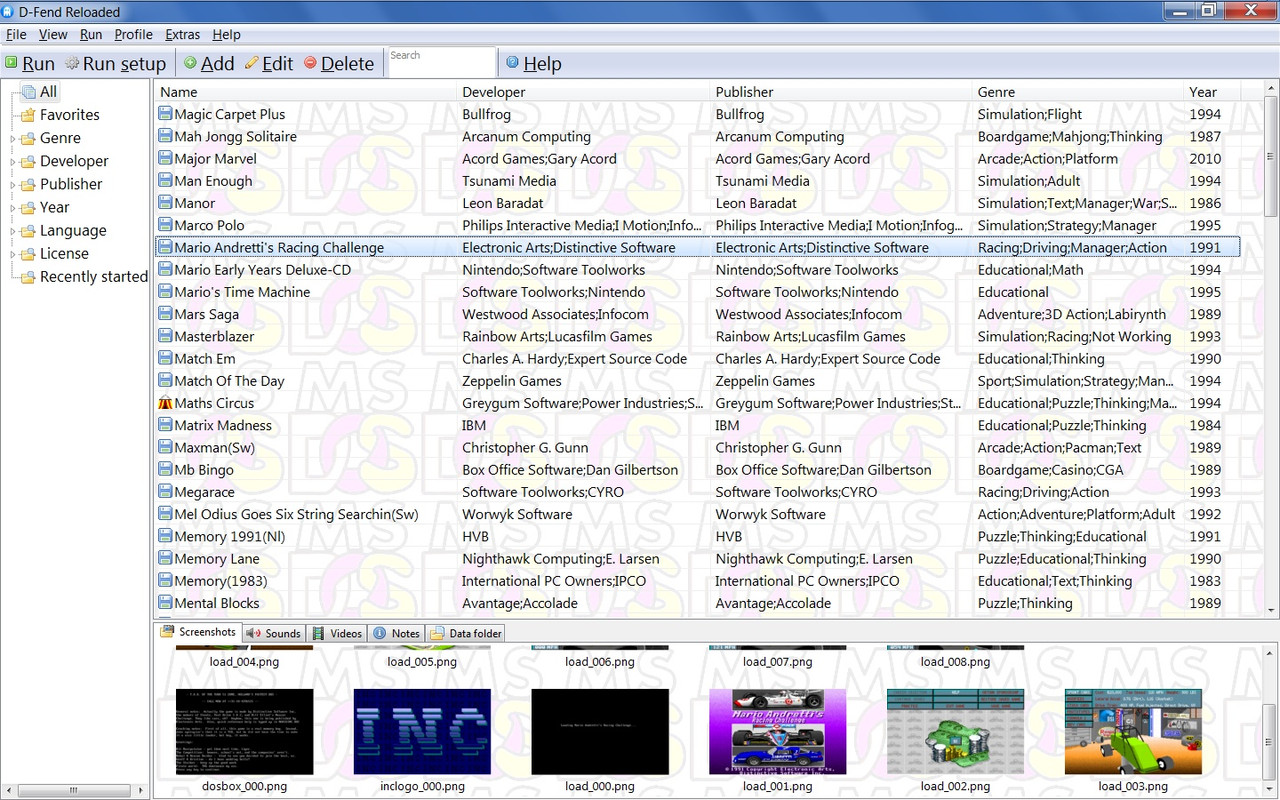Click the Megarace disk icon
Image resolution: width=1280 pixels, height=800 pixels.
tap(165, 492)
